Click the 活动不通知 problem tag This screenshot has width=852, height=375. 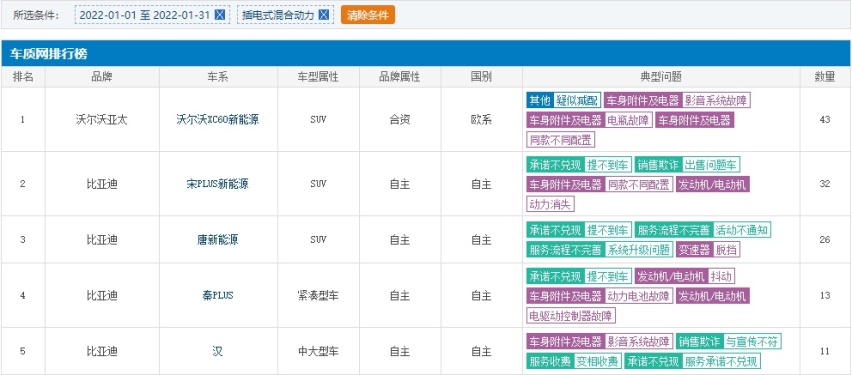coord(742,230)
